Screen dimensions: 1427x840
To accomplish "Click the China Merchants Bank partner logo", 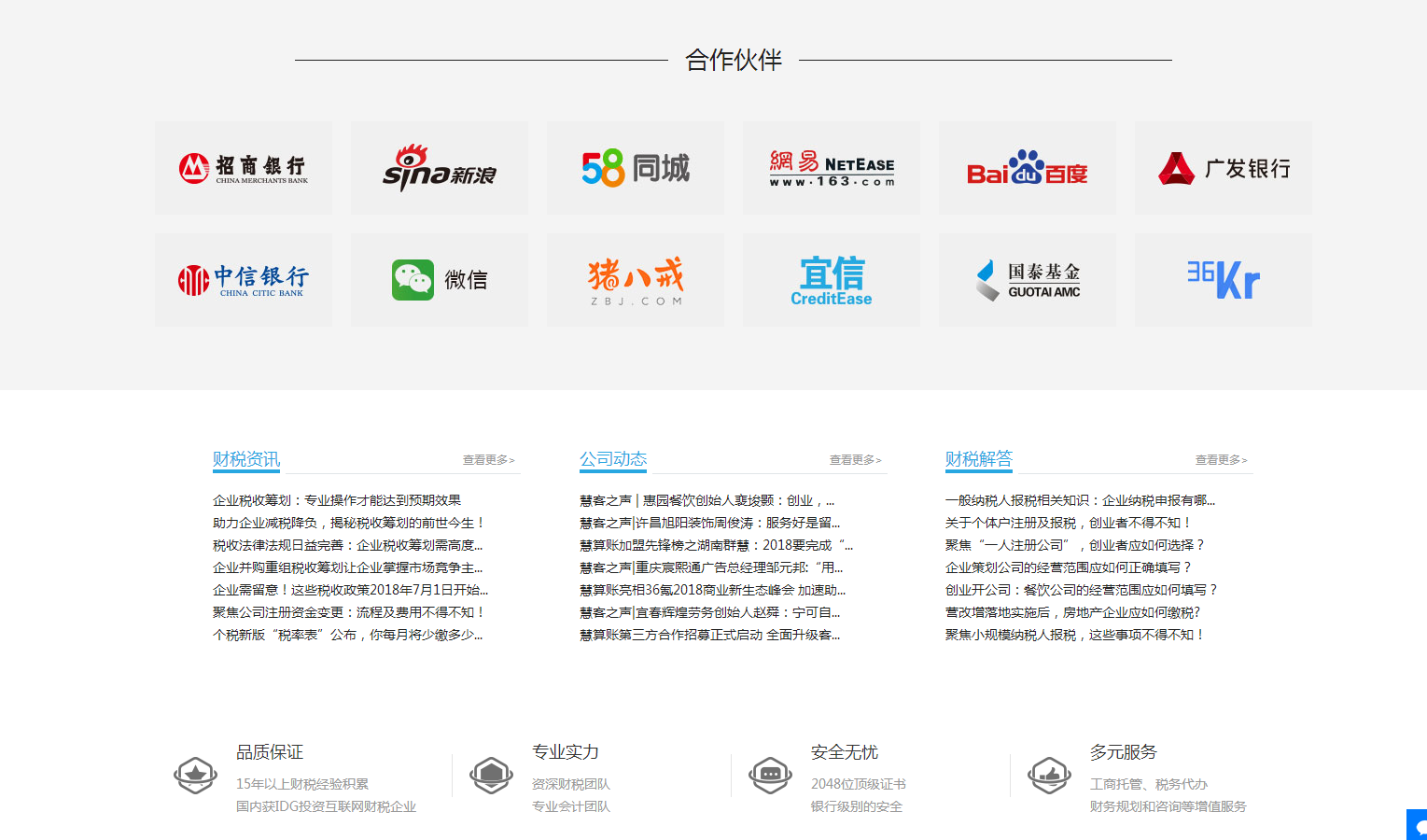I will pyautogui.click(x=244, y=168).
